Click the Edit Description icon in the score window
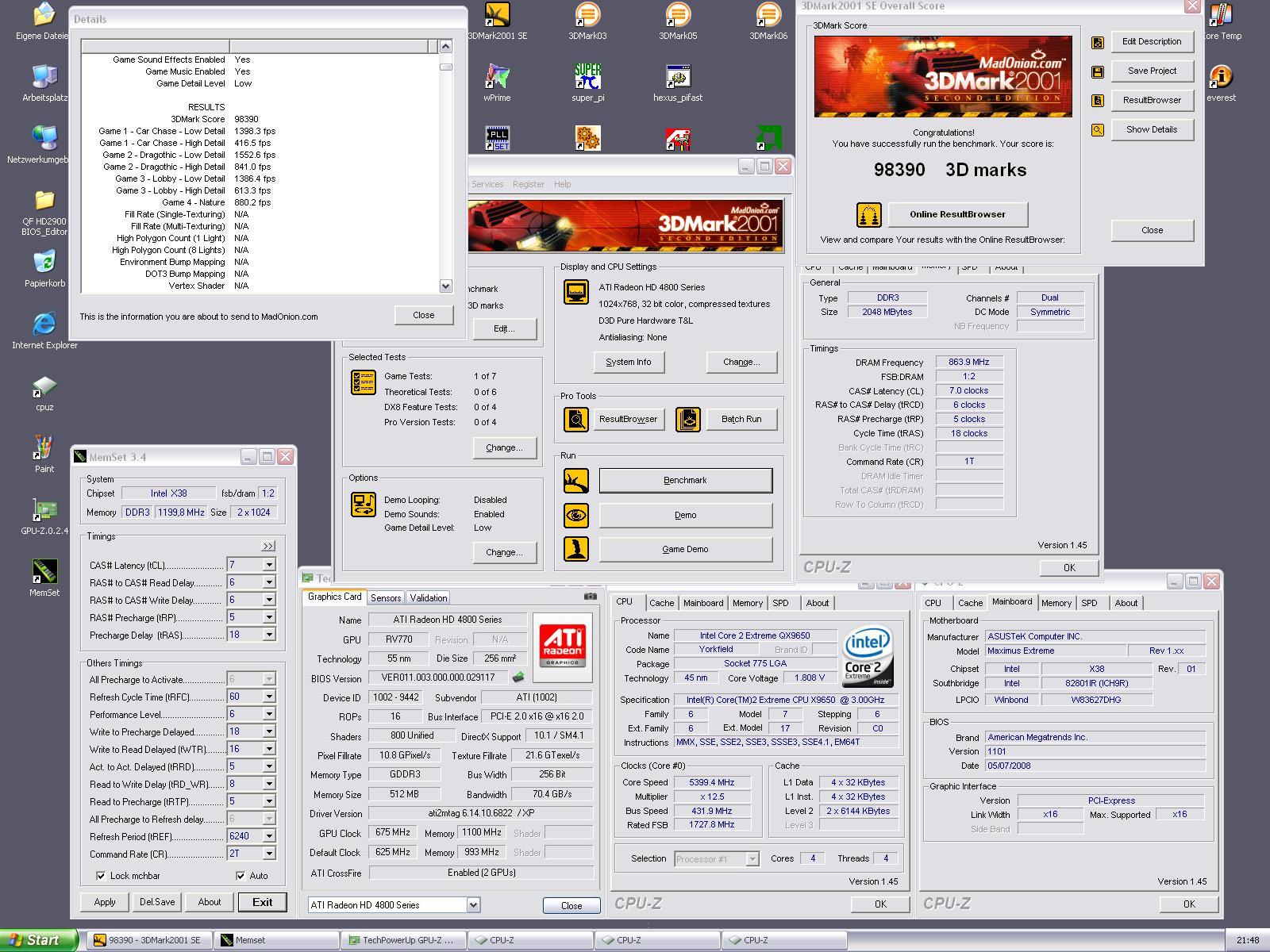 coord(1098,42)
